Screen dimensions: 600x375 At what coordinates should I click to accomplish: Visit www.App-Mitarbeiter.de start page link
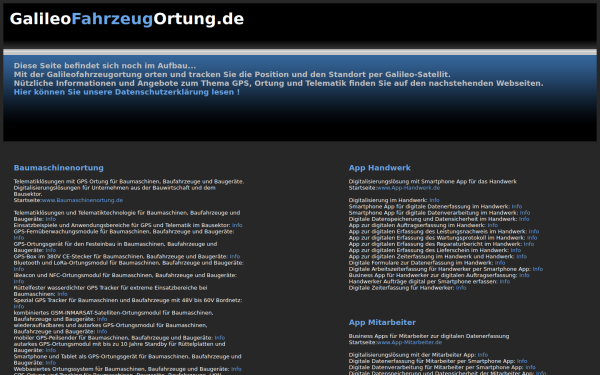(409, 342)
